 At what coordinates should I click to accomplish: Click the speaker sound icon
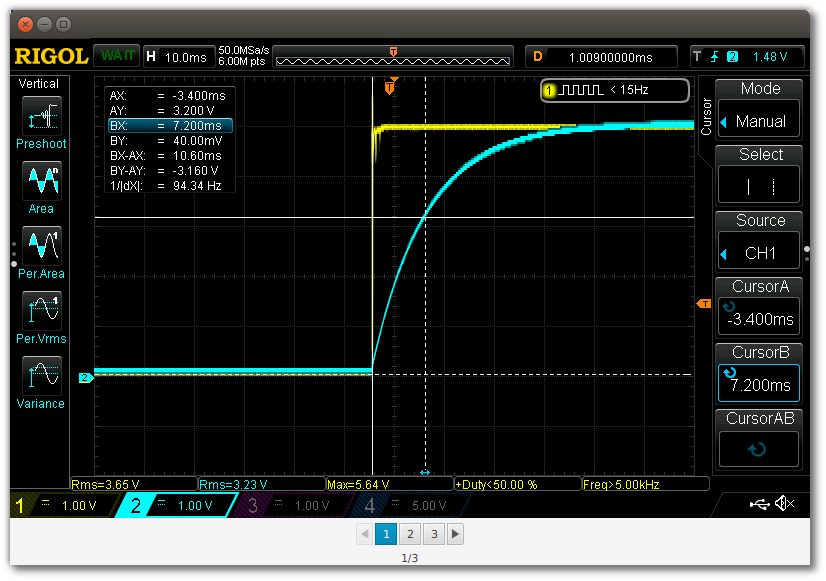click(x=785, y=505)
